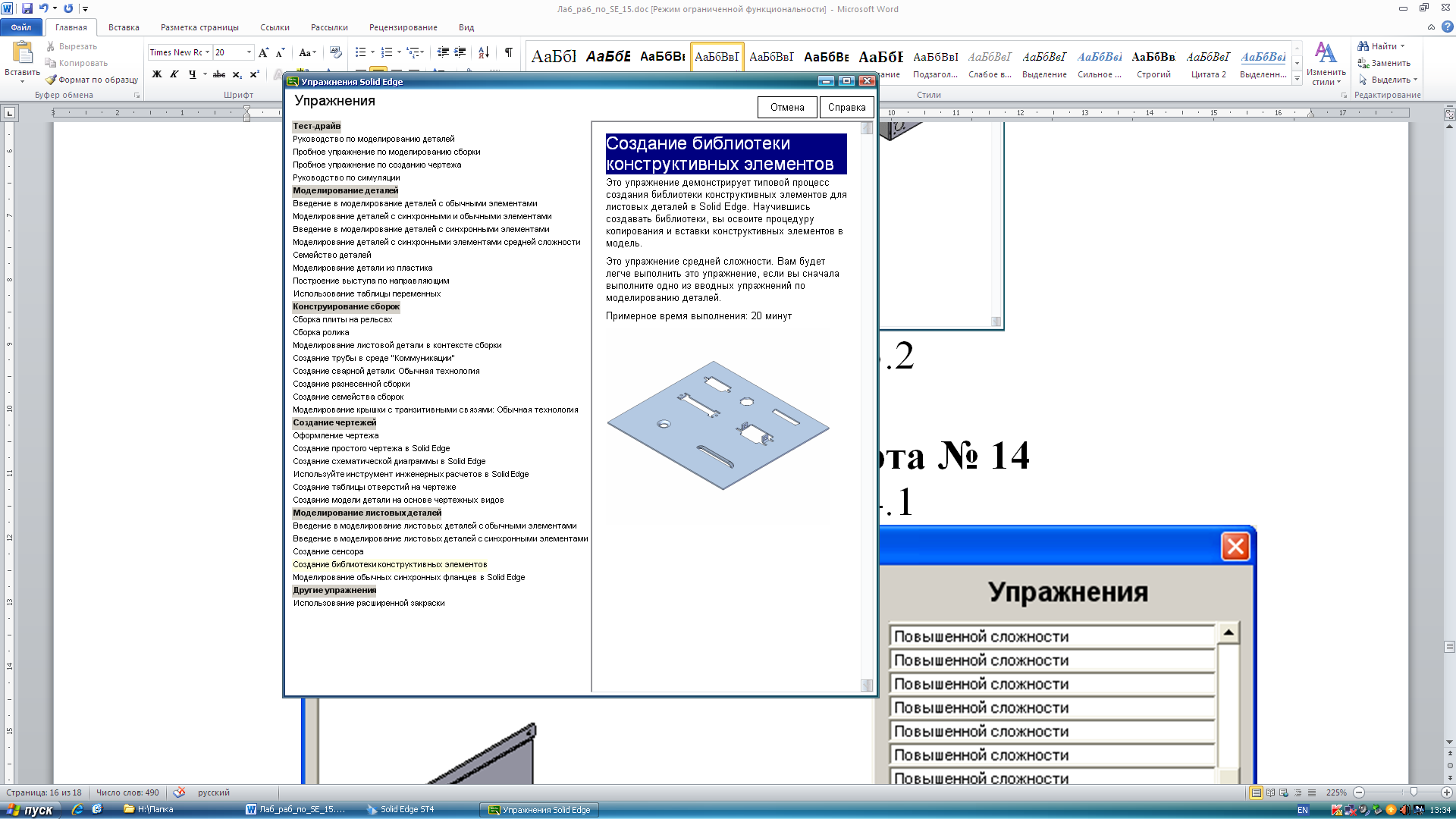Image resolution: width=1456 pixels, height=819 pixels.
Task: Click the Справка button in Упражнения dialog
Action: tap(846, 108)
